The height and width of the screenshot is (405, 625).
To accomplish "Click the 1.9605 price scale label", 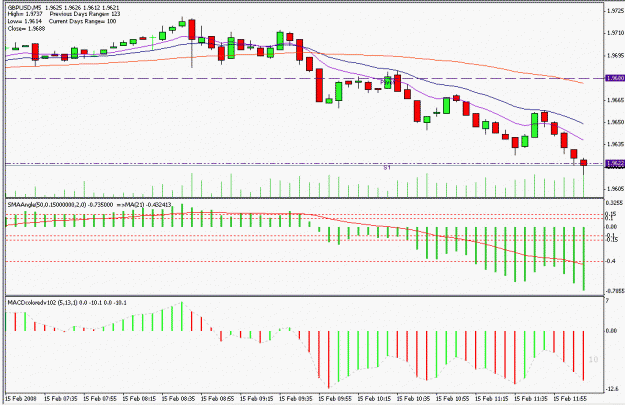I will coord(614,189).
